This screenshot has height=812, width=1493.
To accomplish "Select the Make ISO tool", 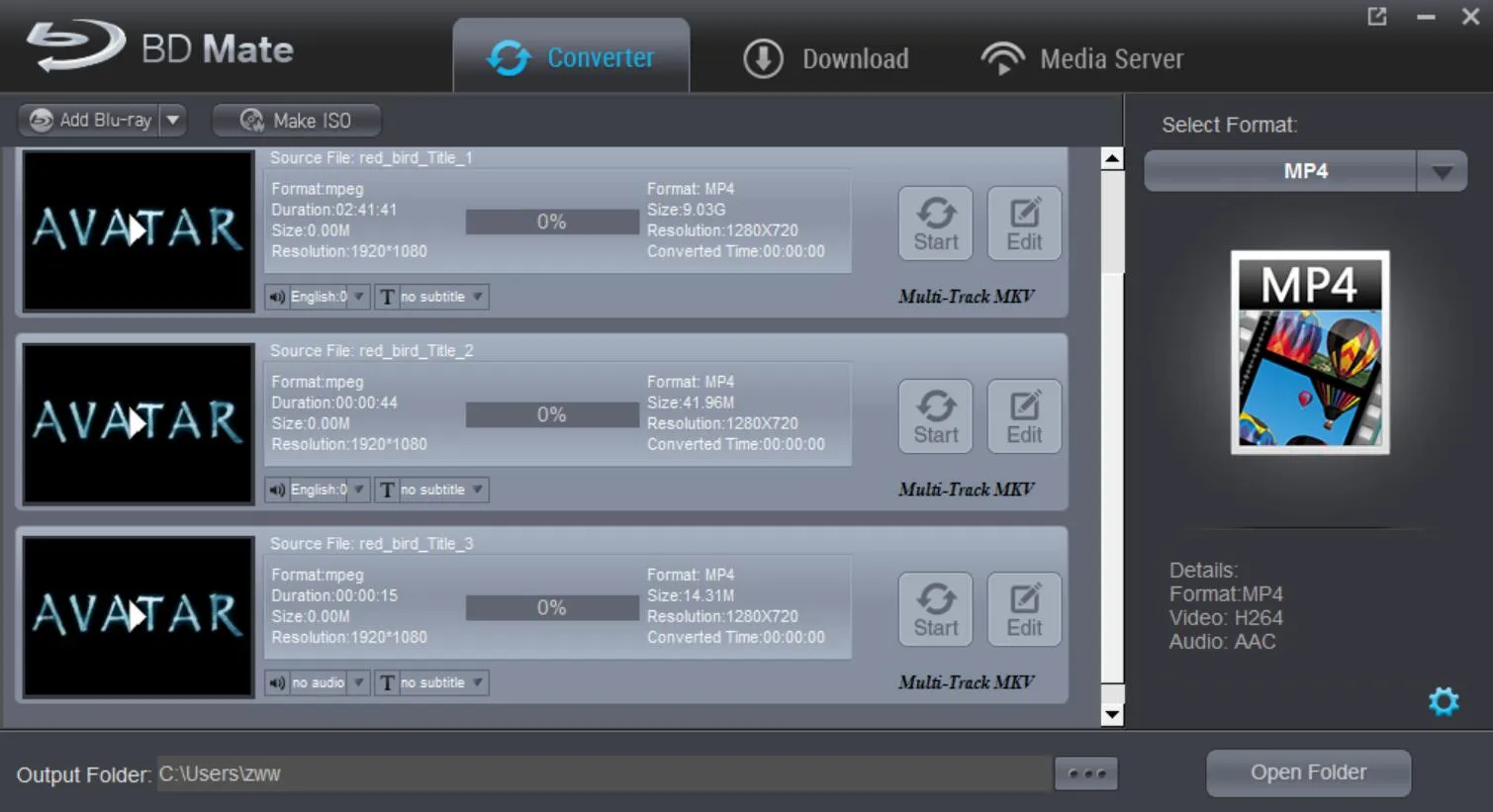I will (296, 120).
